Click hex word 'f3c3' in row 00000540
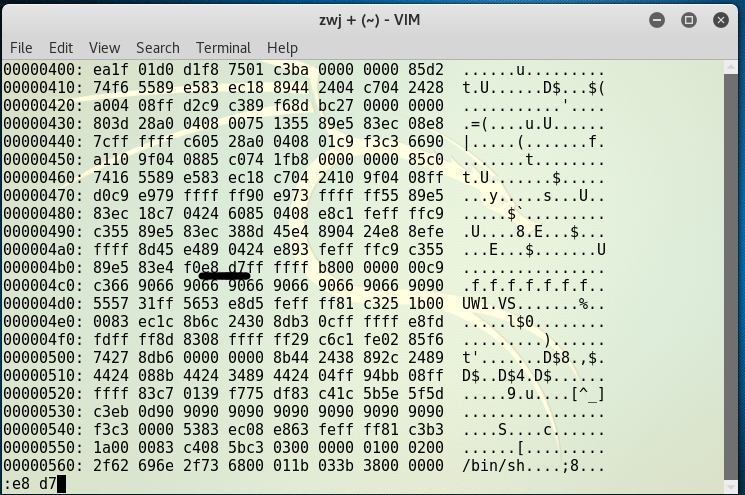Screen dimensions: 745x495 [111, 430]
